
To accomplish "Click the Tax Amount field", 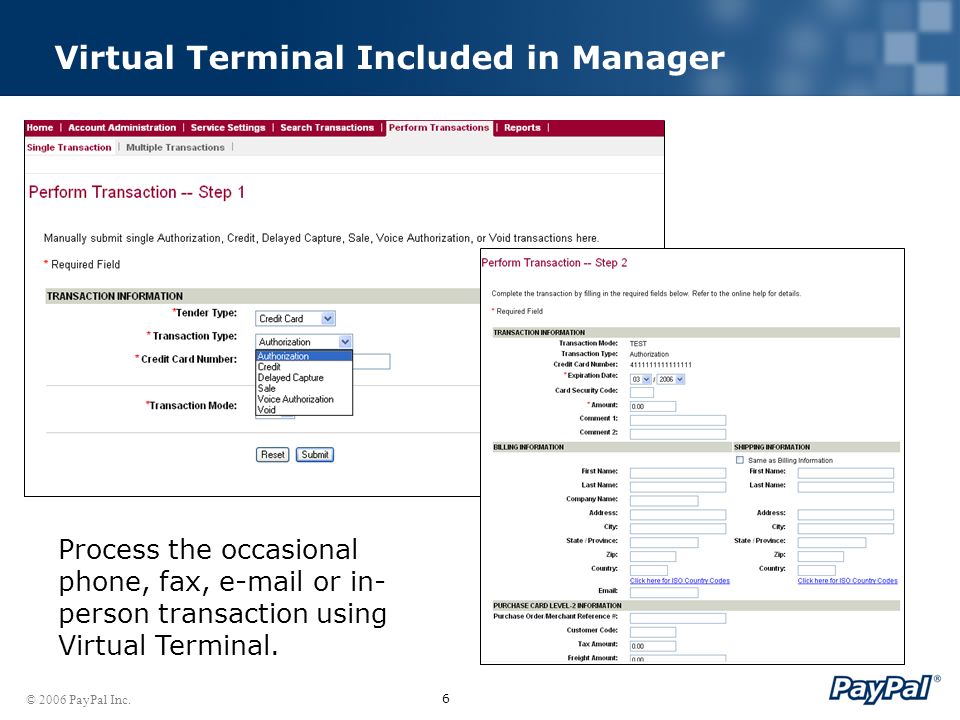I will pyautogui.click(x=653, y=646).
